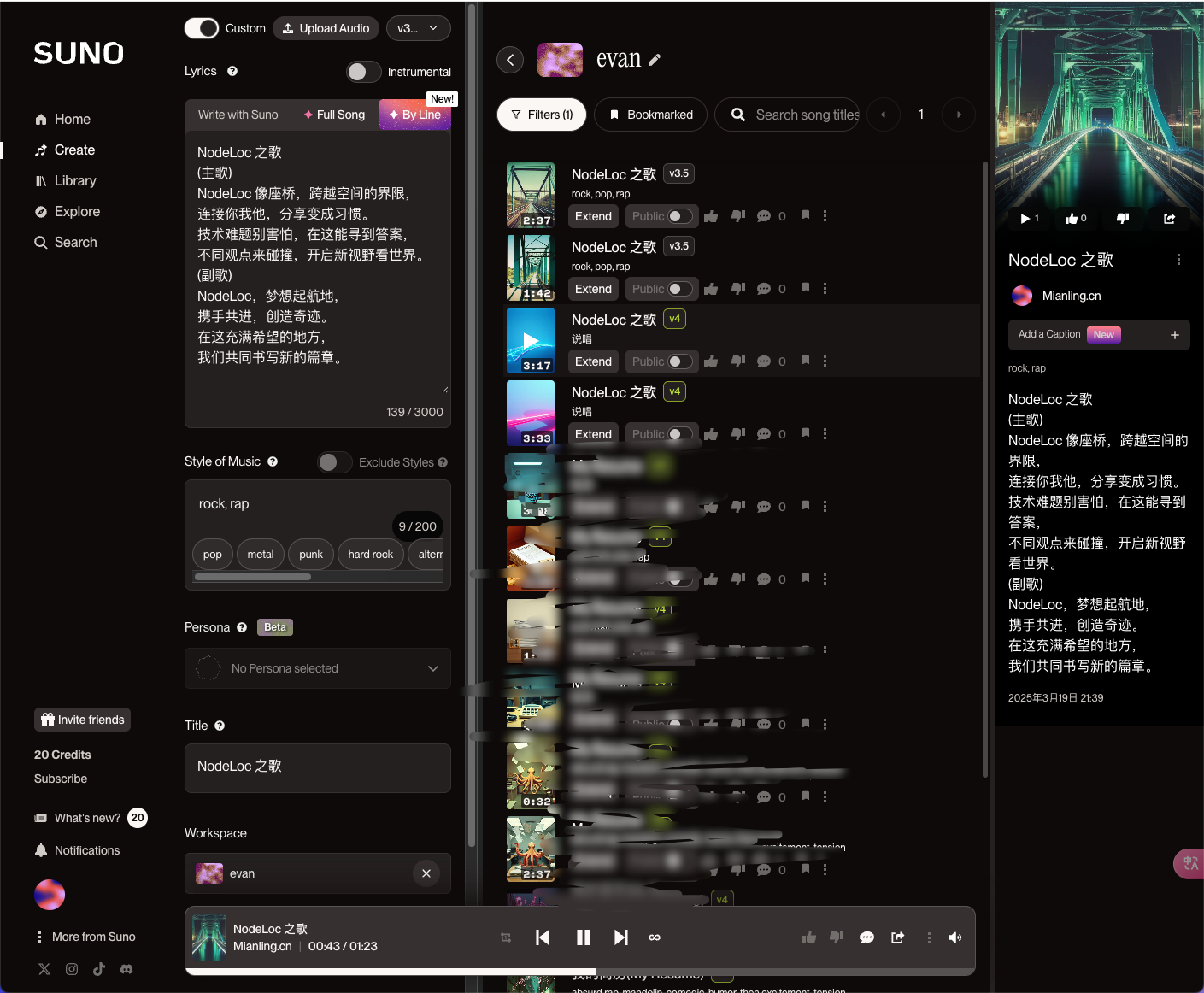Toggle Public on the 3:17 v4 song
The width and height of the screenshot is (1204, 993).
point(680,361)
